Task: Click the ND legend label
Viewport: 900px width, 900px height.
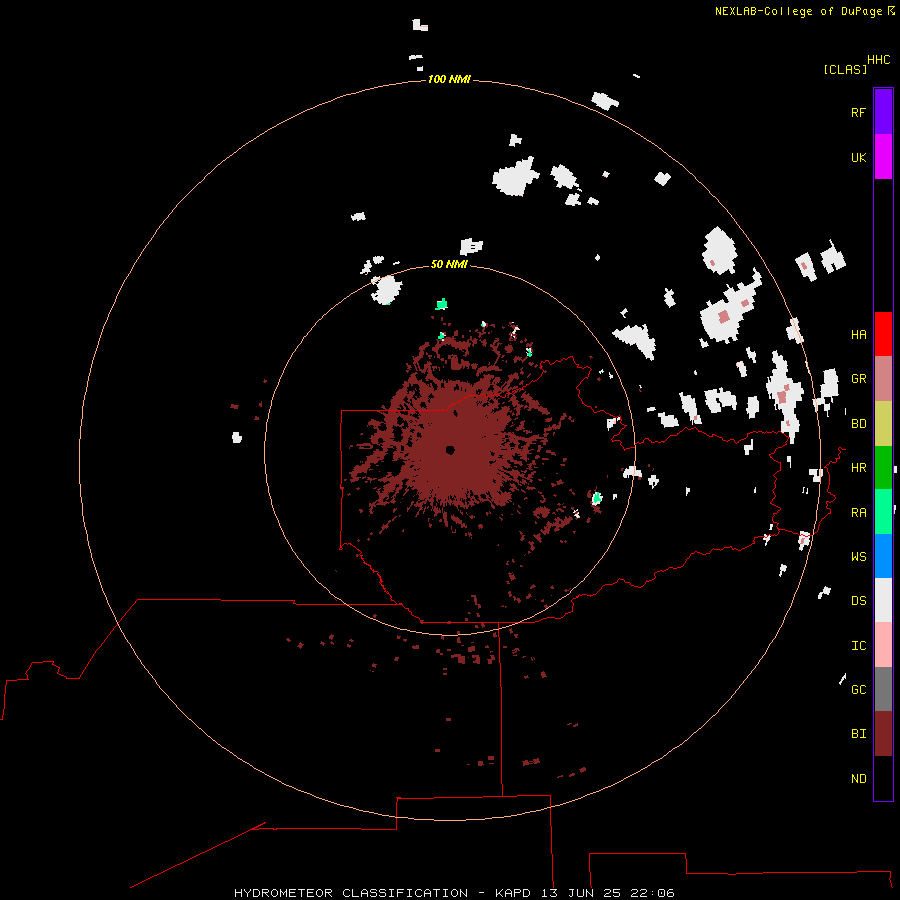Action: click(858, 779)
